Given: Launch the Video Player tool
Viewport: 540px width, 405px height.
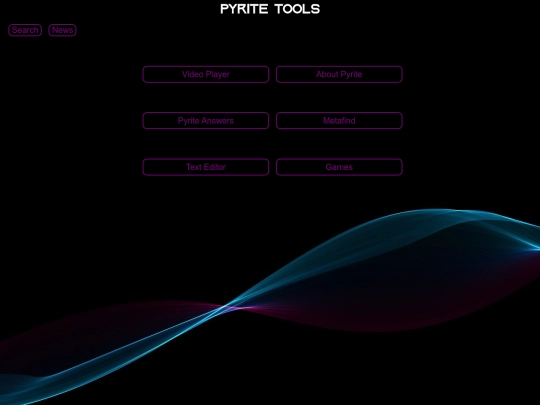Looking at the screenshot, I should point(206,74).
